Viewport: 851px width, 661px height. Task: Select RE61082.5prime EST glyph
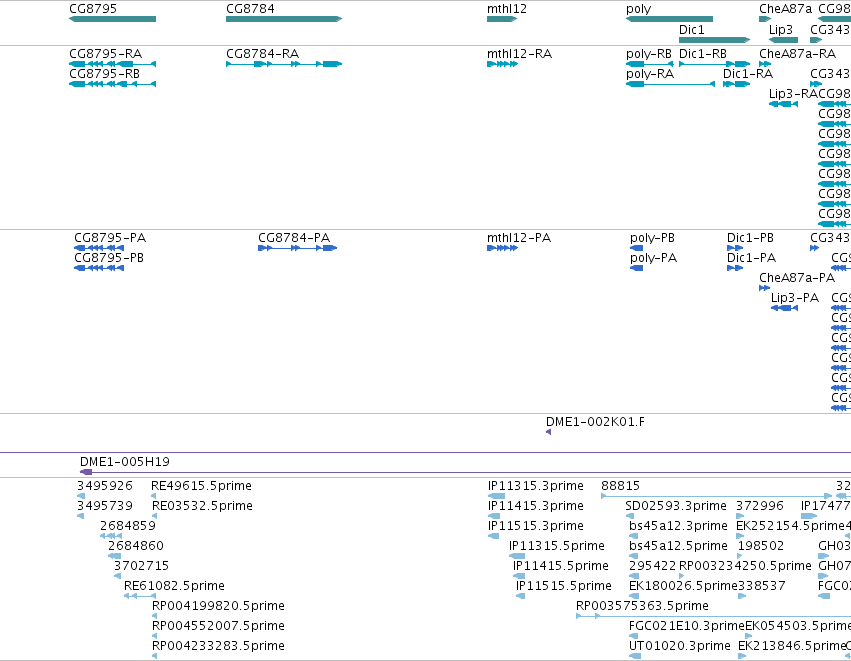tap(140, 596)
